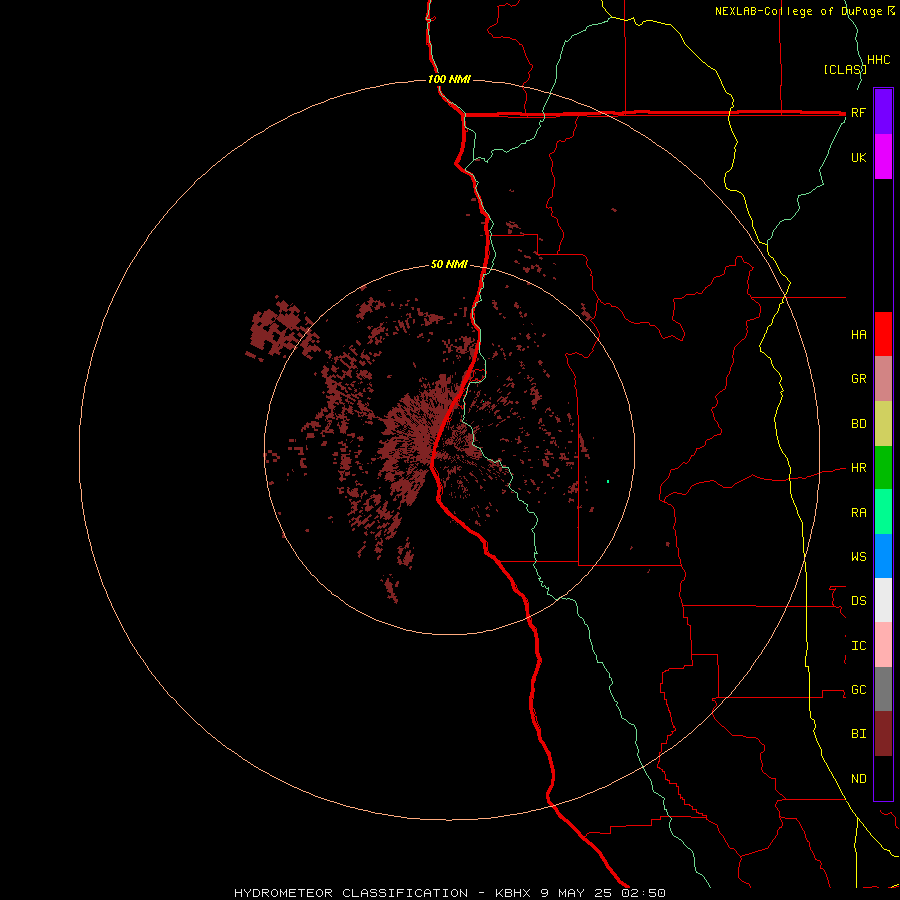Click the HR legend label
900x900 pixels.
point(858,468)
